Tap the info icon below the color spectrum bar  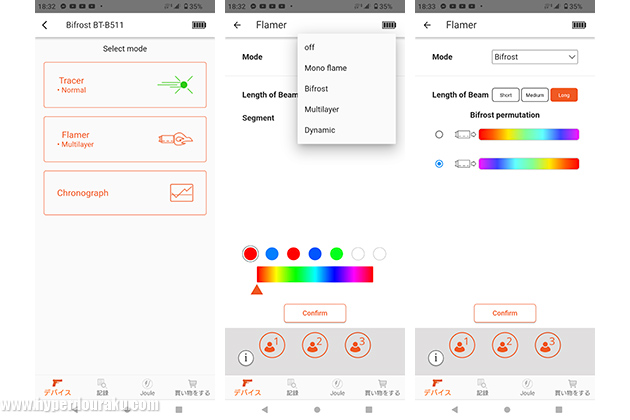(x=246, y=357)
